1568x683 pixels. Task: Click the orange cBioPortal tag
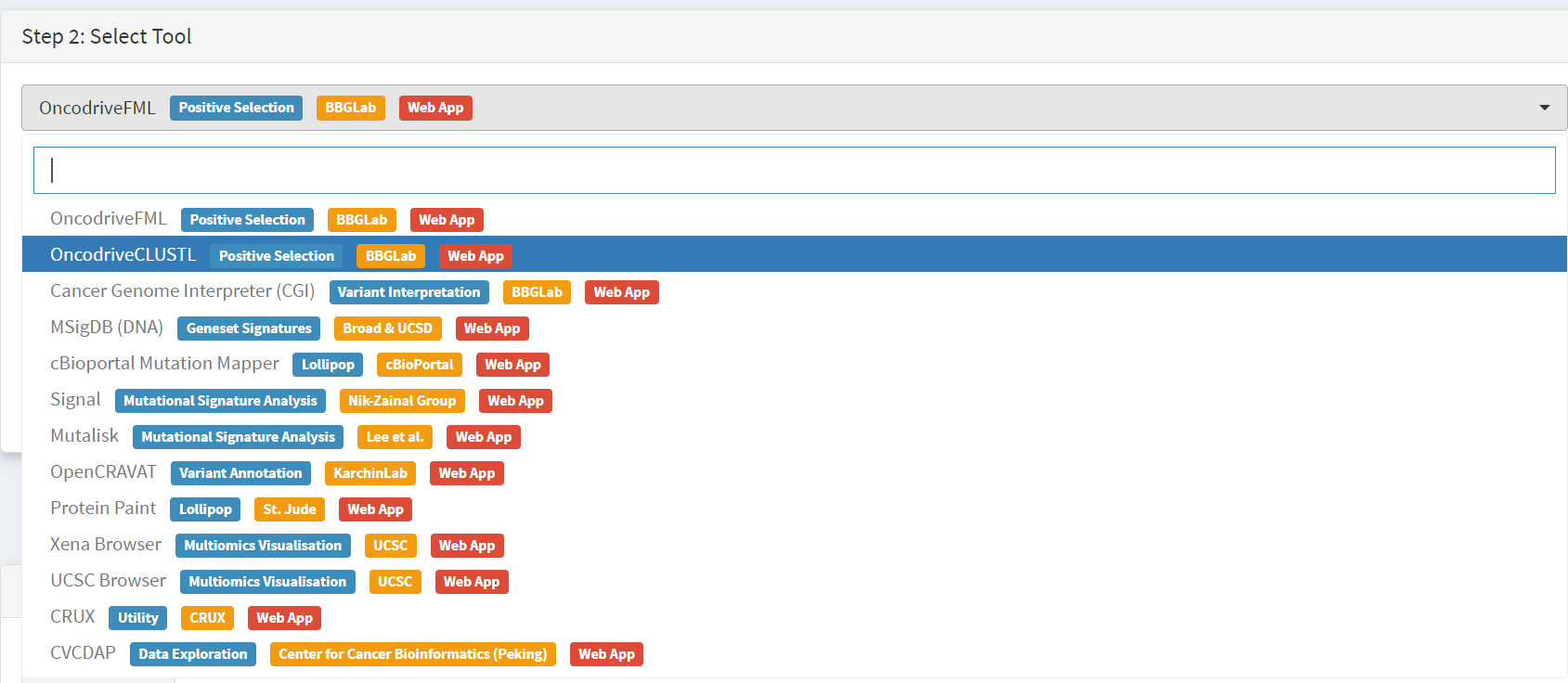point(420,365)
